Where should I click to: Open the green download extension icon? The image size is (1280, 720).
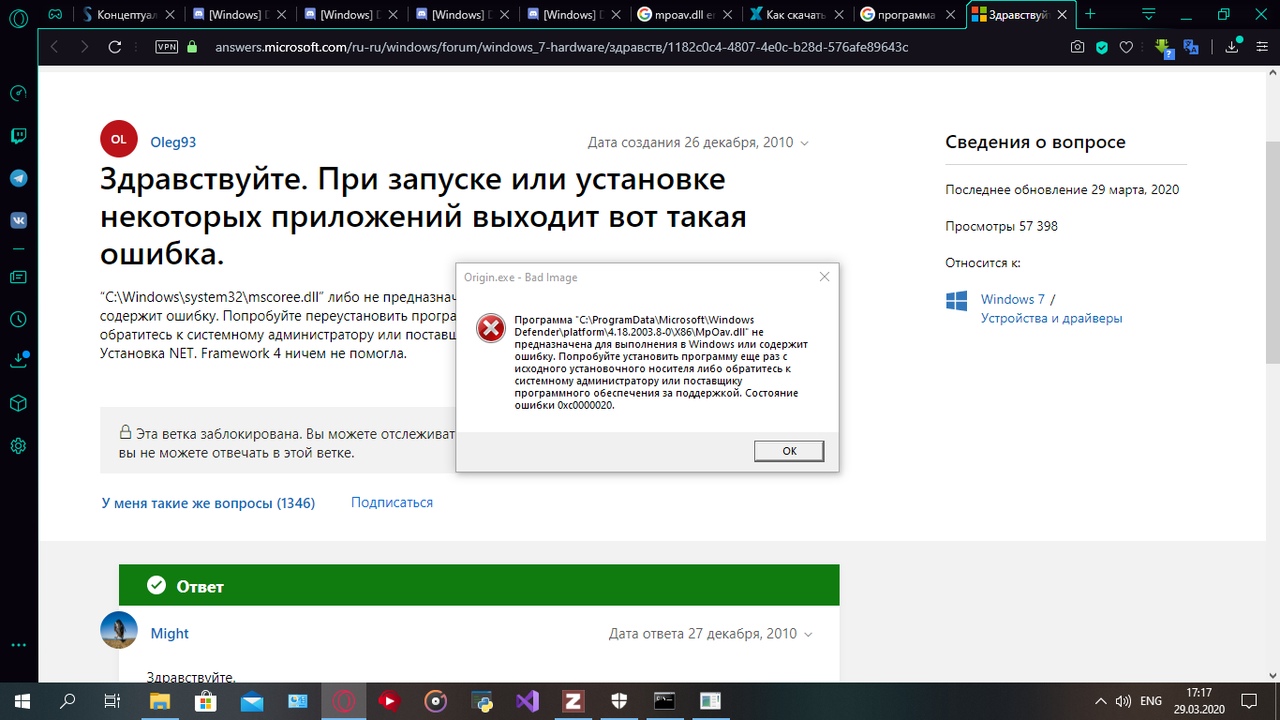click(1164, 47)
